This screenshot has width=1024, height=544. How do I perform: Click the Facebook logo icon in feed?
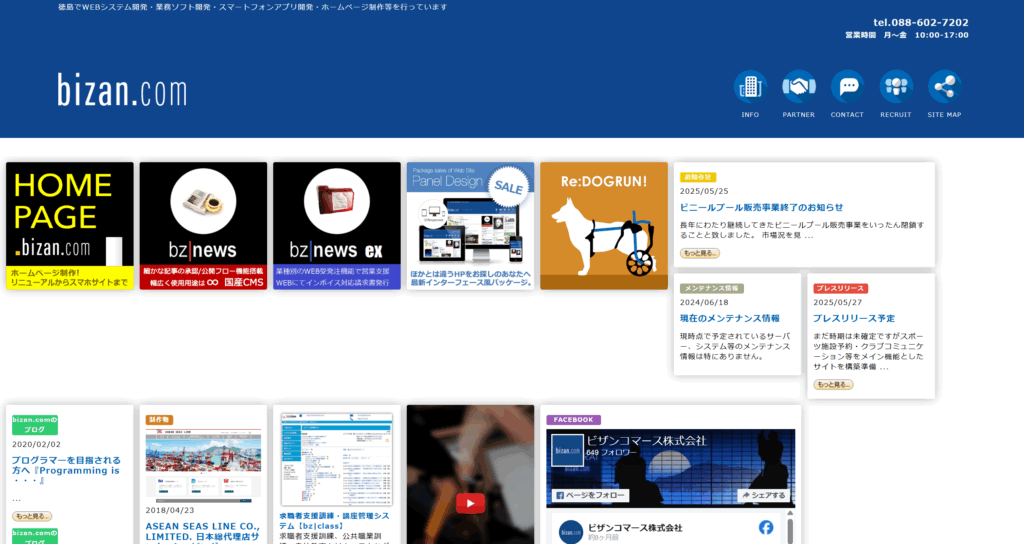click(x=766, y=527)
